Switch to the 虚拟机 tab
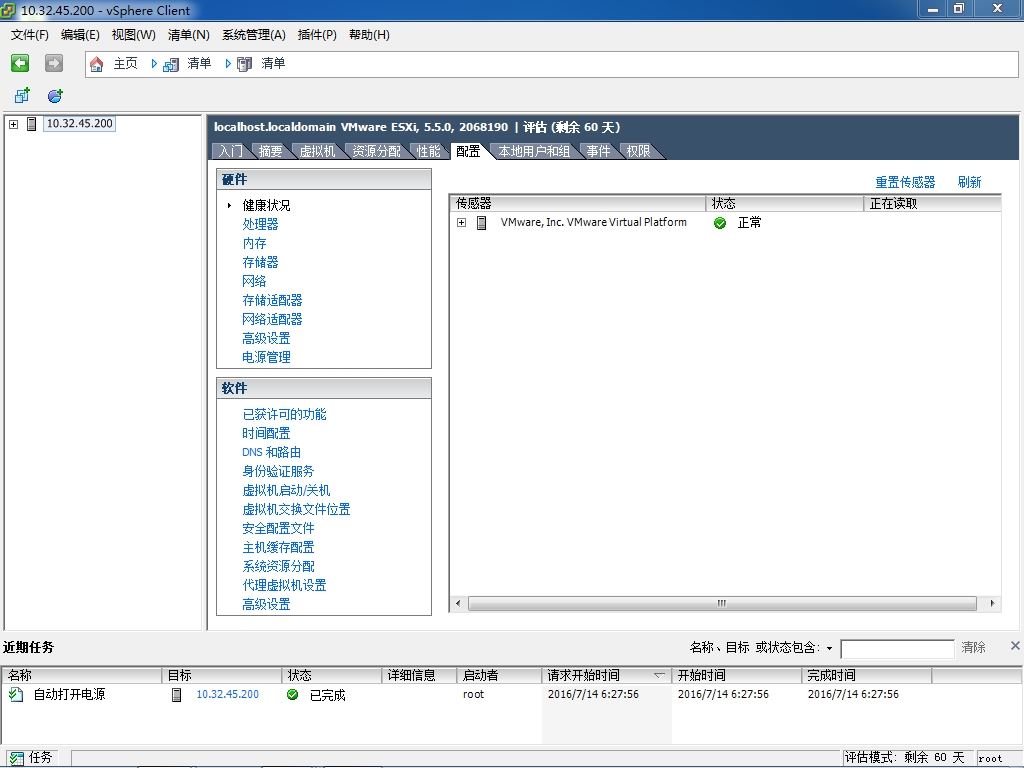The image size is (1024, 768). click(x=317, y=151)
